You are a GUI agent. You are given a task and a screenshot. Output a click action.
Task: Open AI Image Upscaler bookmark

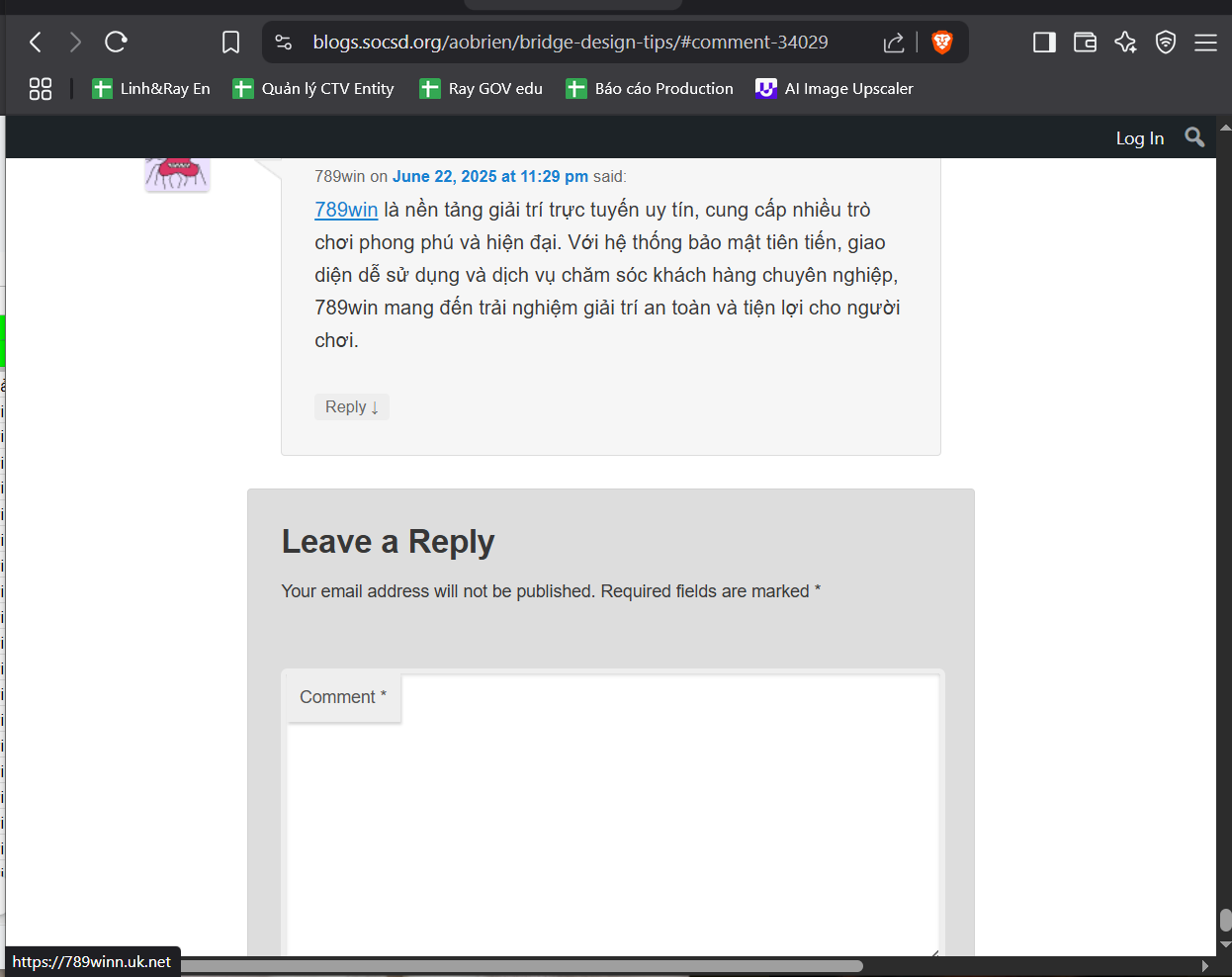tap(835, 89)
